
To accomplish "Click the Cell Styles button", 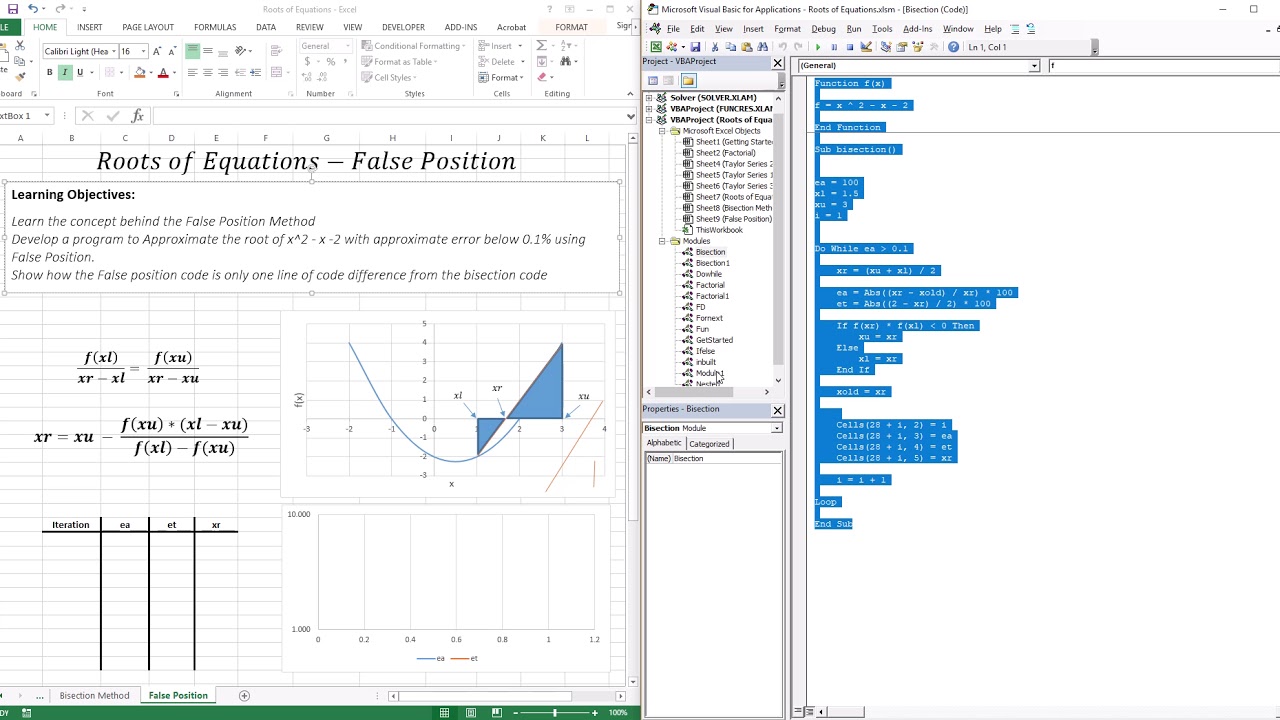I will pos(388,78).
